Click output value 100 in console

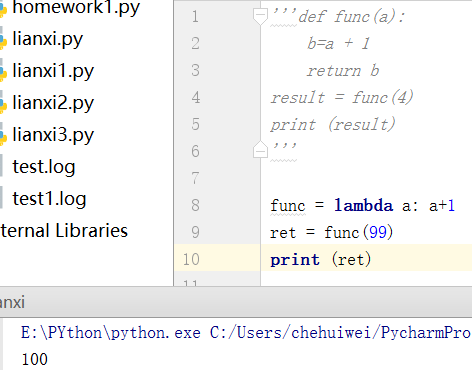34,359
